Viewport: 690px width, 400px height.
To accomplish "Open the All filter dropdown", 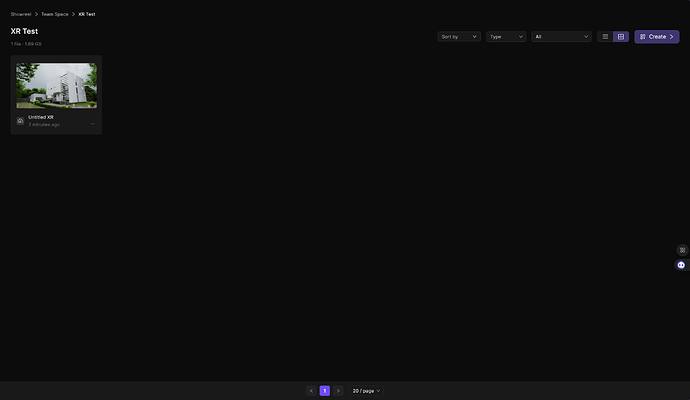I will [561, 37].
